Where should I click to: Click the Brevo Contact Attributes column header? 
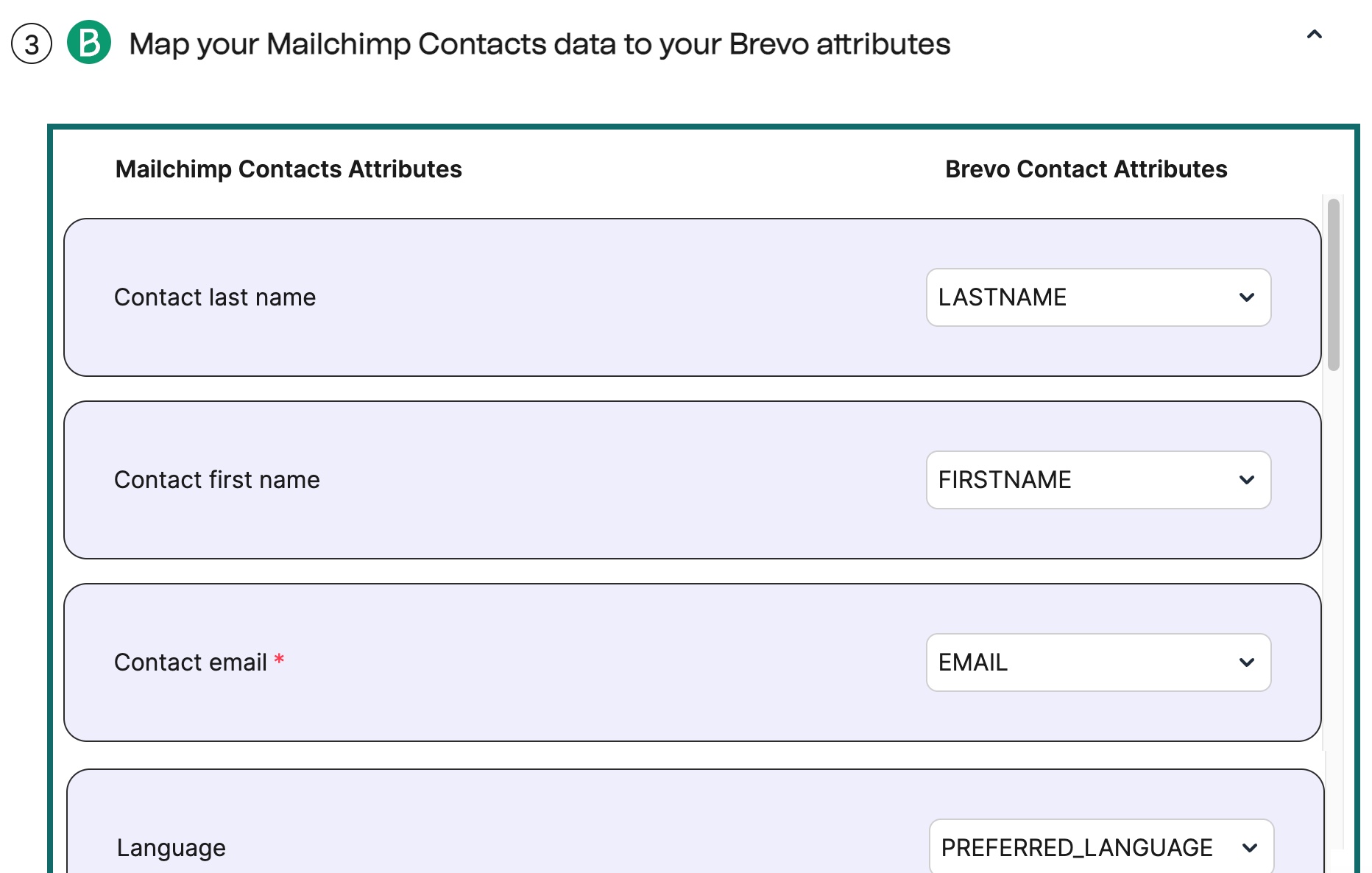click(1086, 169)
